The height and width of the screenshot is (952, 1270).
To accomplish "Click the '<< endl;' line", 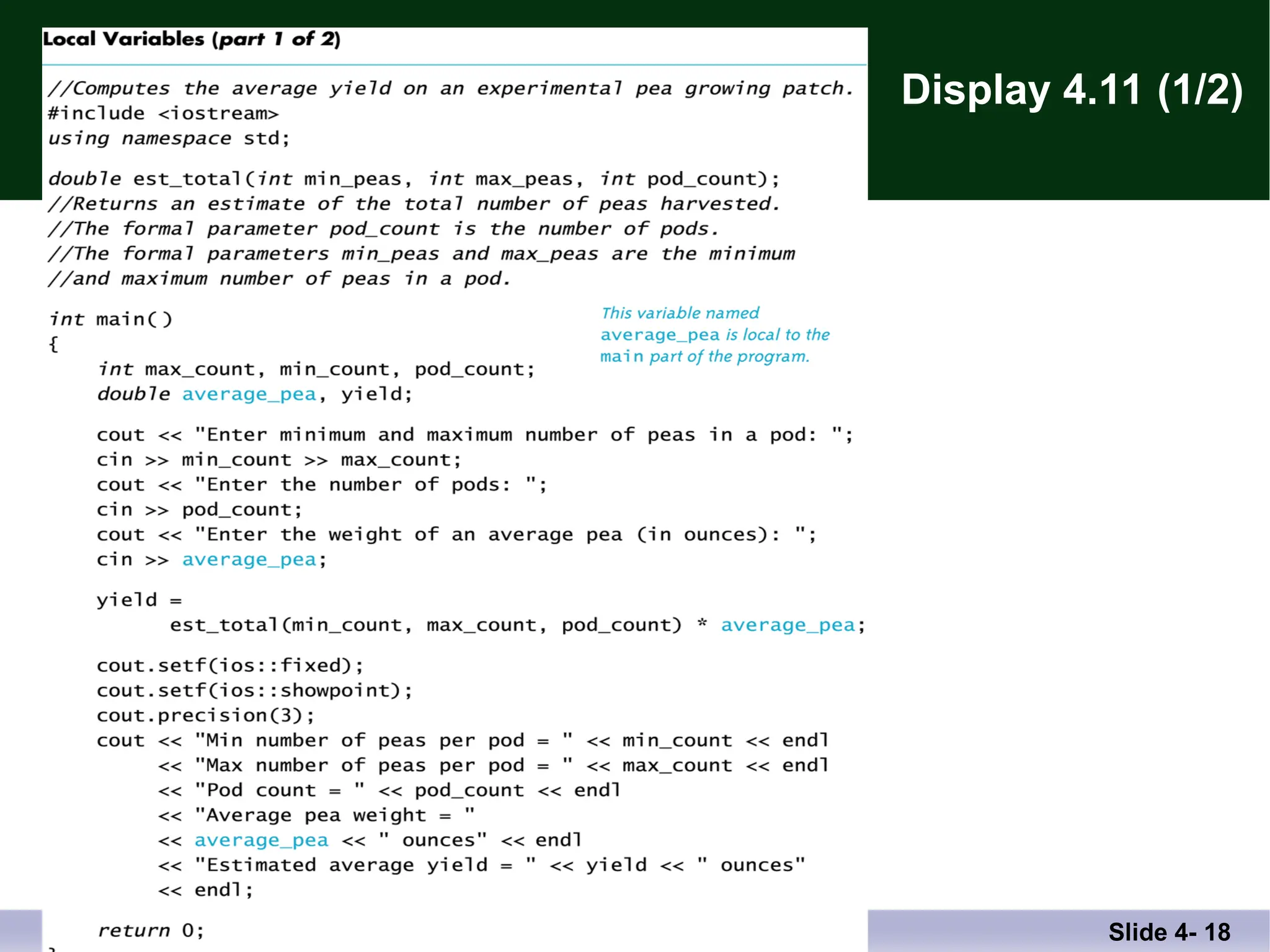I will click(x=206, y=891).
